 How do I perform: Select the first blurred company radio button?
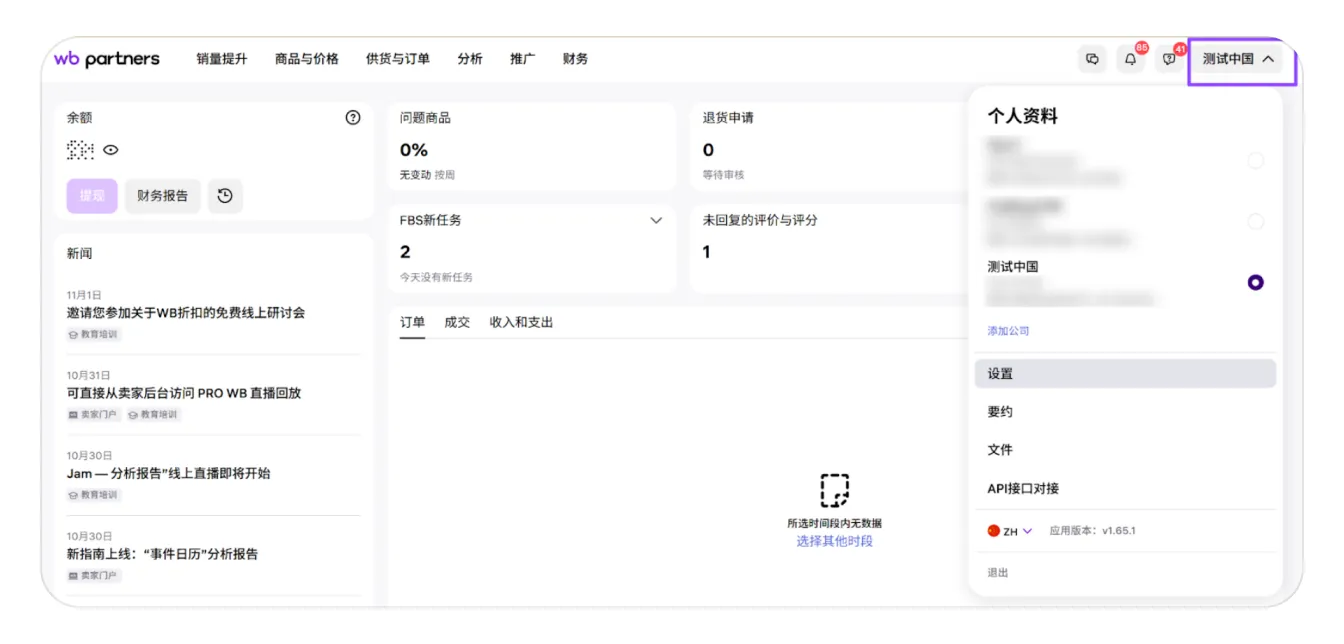(1255, 161)
